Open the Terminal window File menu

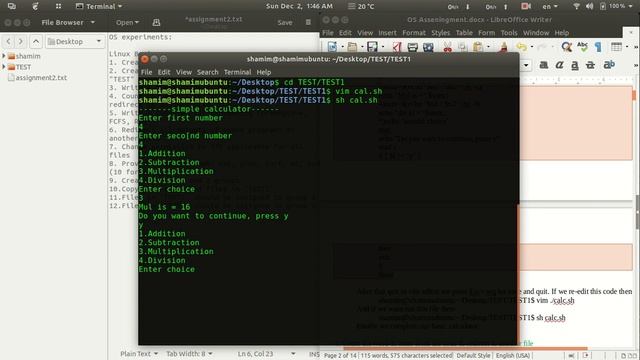pyautogui.click(x=146, y=72)
